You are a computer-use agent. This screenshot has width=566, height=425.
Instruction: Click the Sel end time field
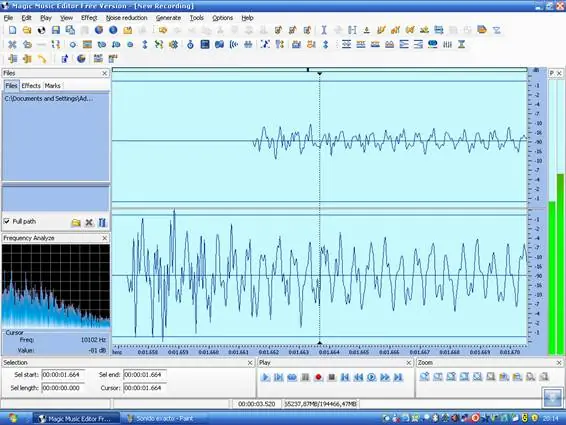(x=145, y=375)
